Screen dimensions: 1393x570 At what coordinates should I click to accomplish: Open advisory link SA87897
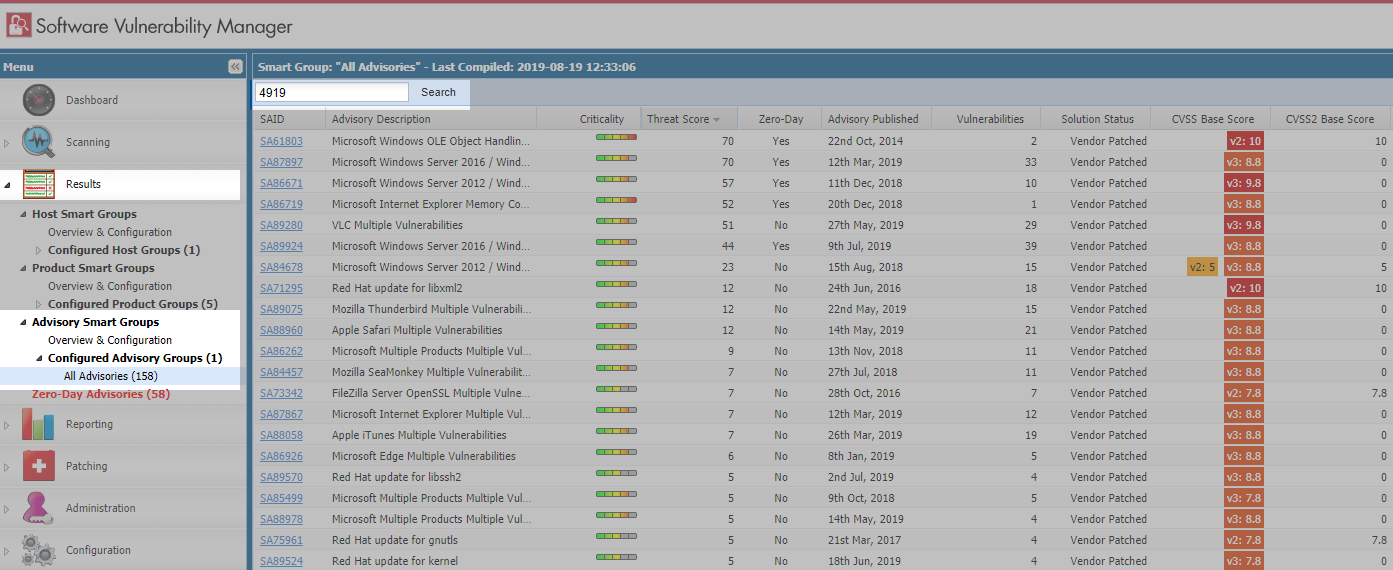pos(281,162)
